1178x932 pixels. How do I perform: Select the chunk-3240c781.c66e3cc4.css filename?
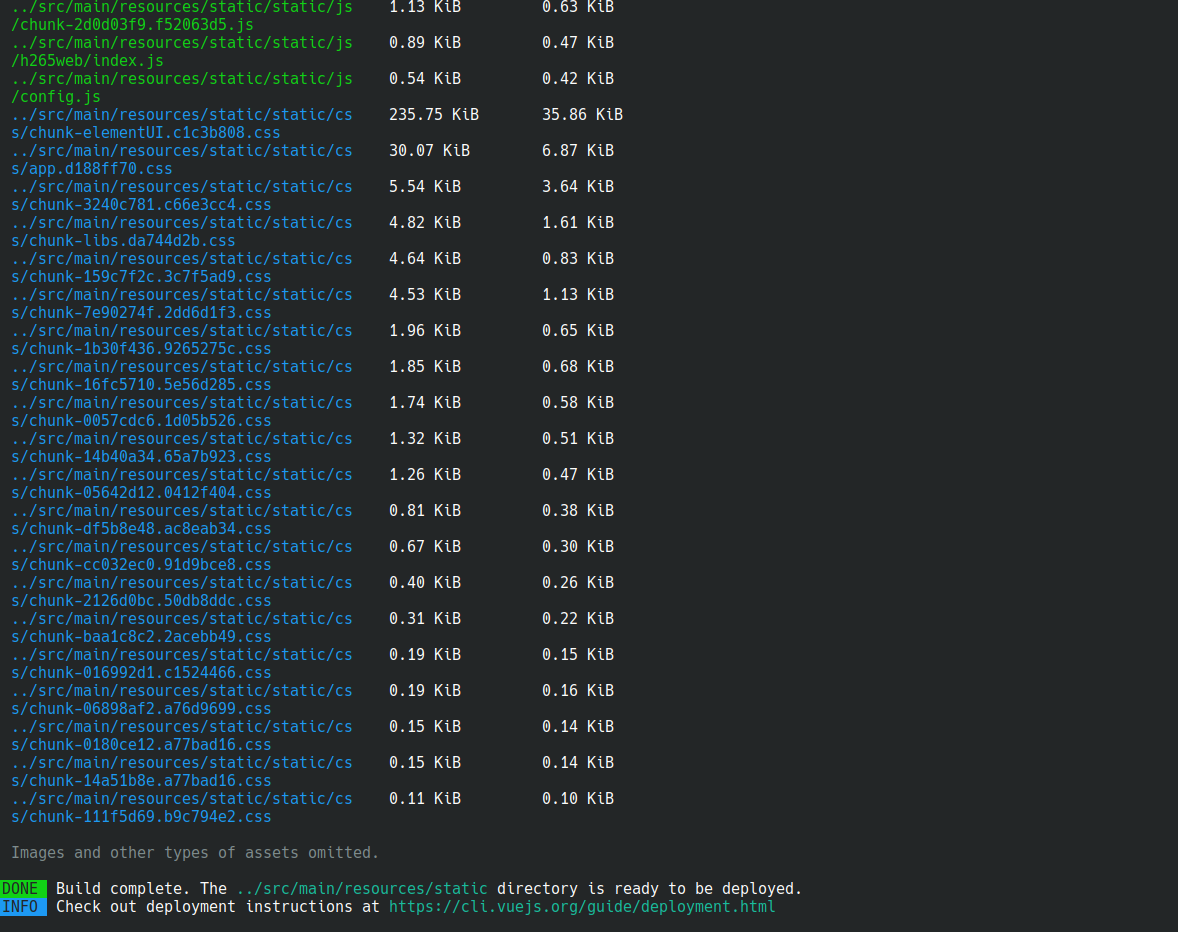pos(141,205)
